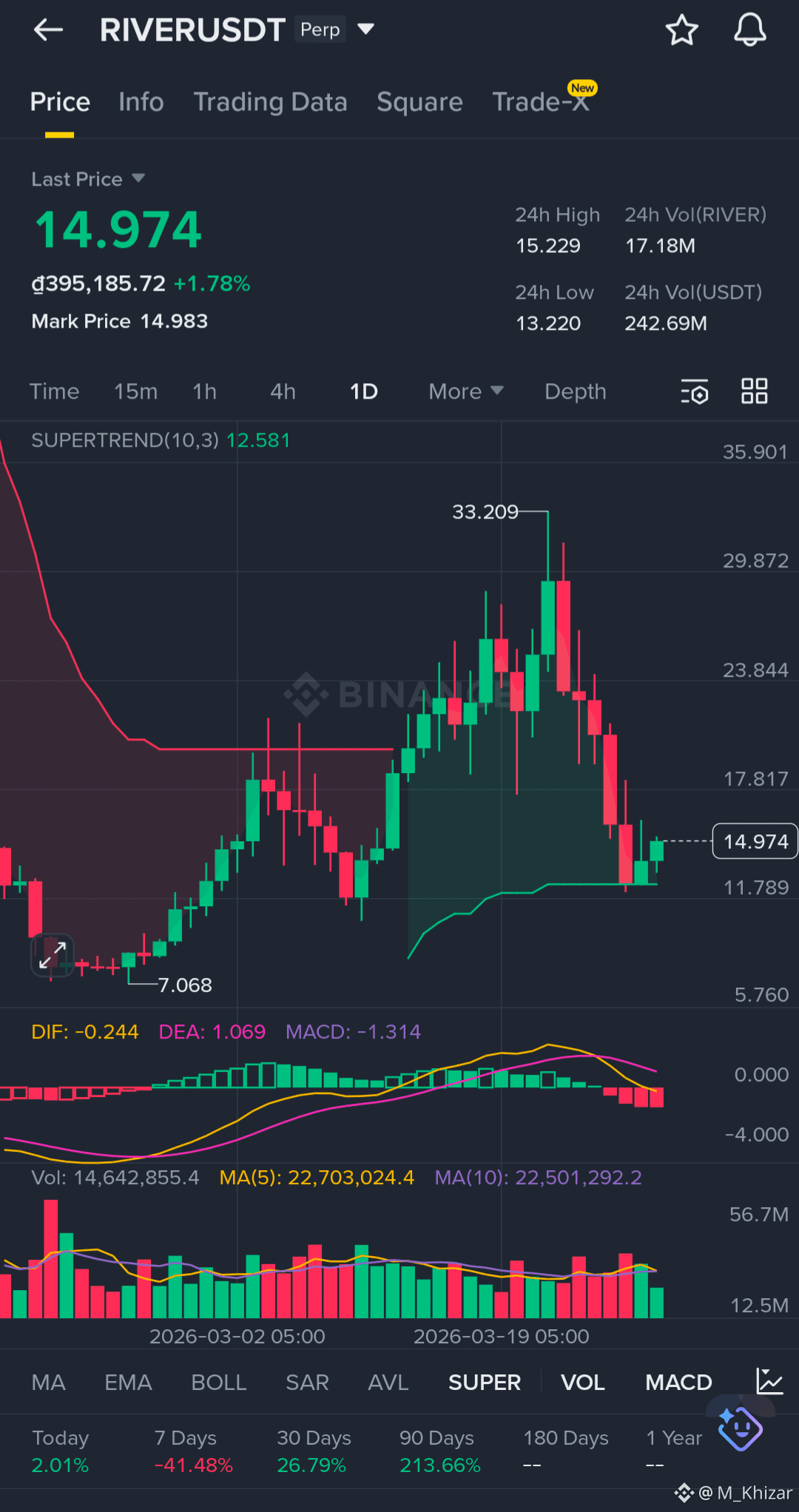Toggle the MA indicator

tap(49, 1382)
